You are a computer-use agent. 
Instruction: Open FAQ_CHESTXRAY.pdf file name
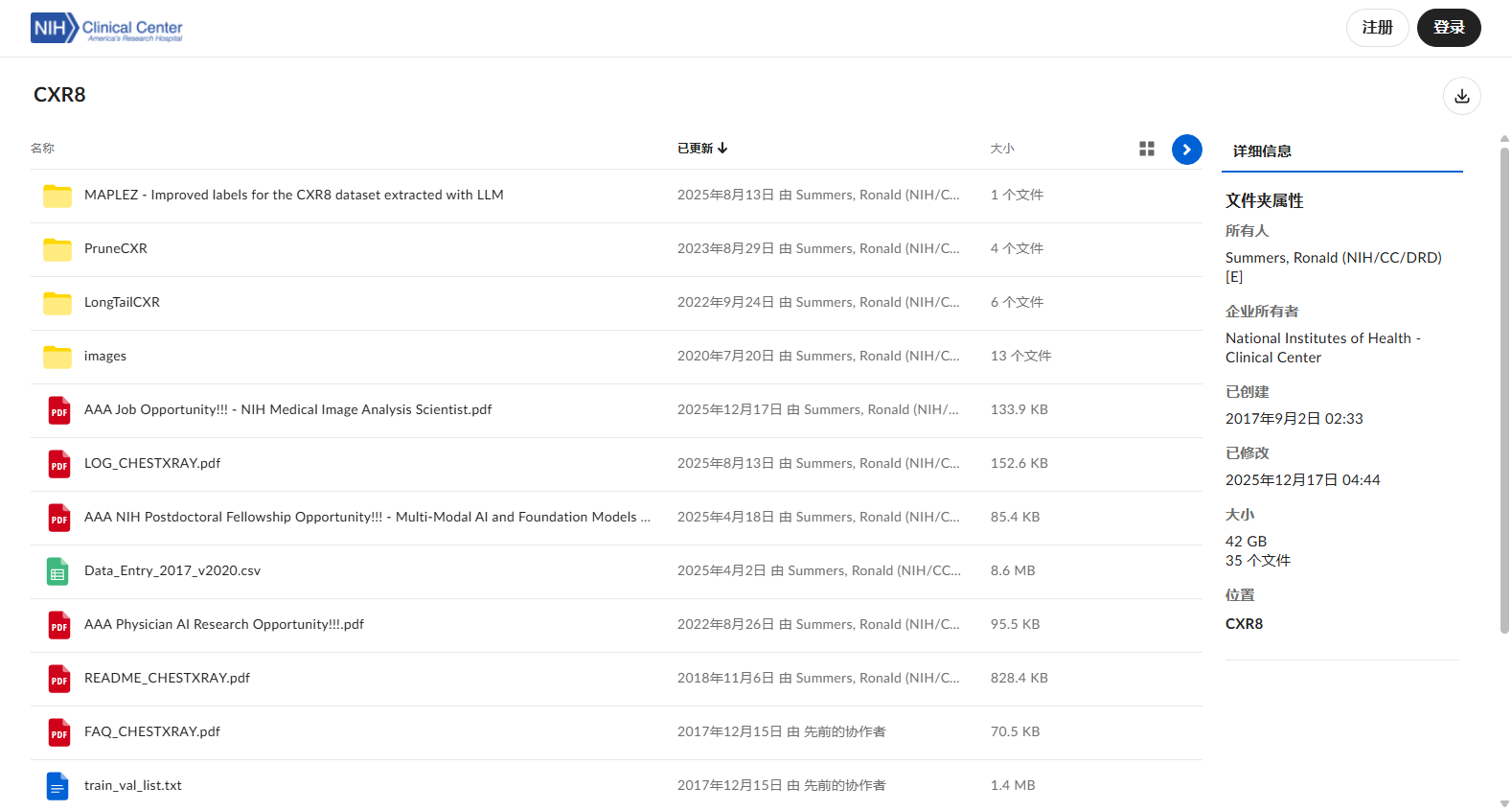(x=152, y=731)
